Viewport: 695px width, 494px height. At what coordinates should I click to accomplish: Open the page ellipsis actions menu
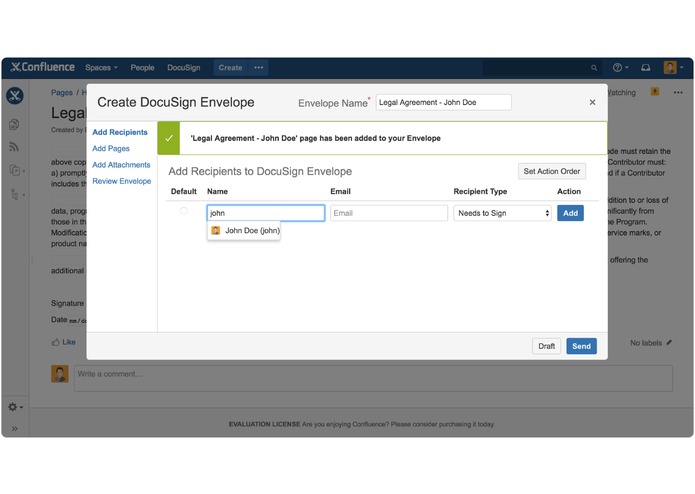(678, 93)
